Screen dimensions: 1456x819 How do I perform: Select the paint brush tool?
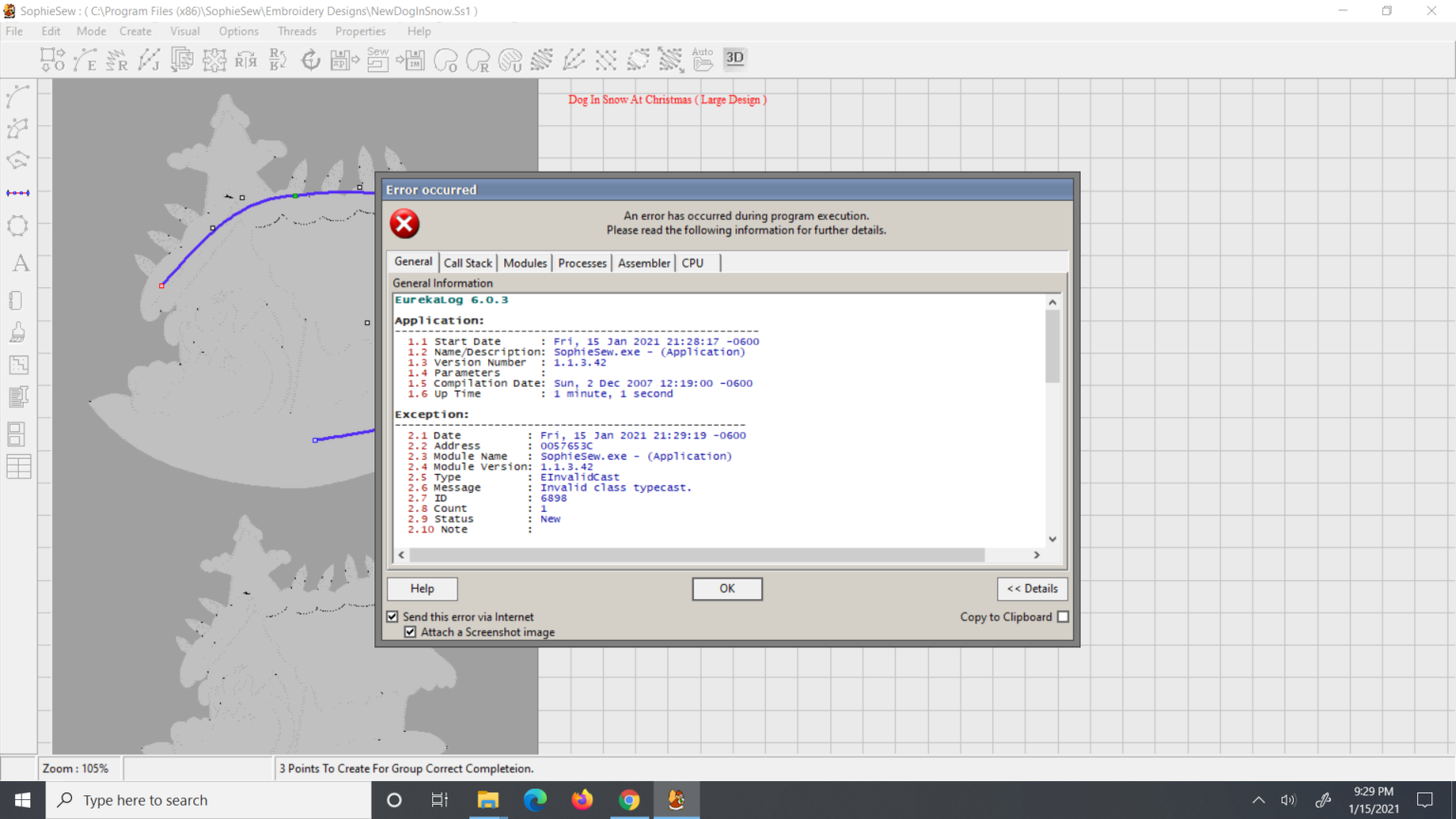[18, 332]
